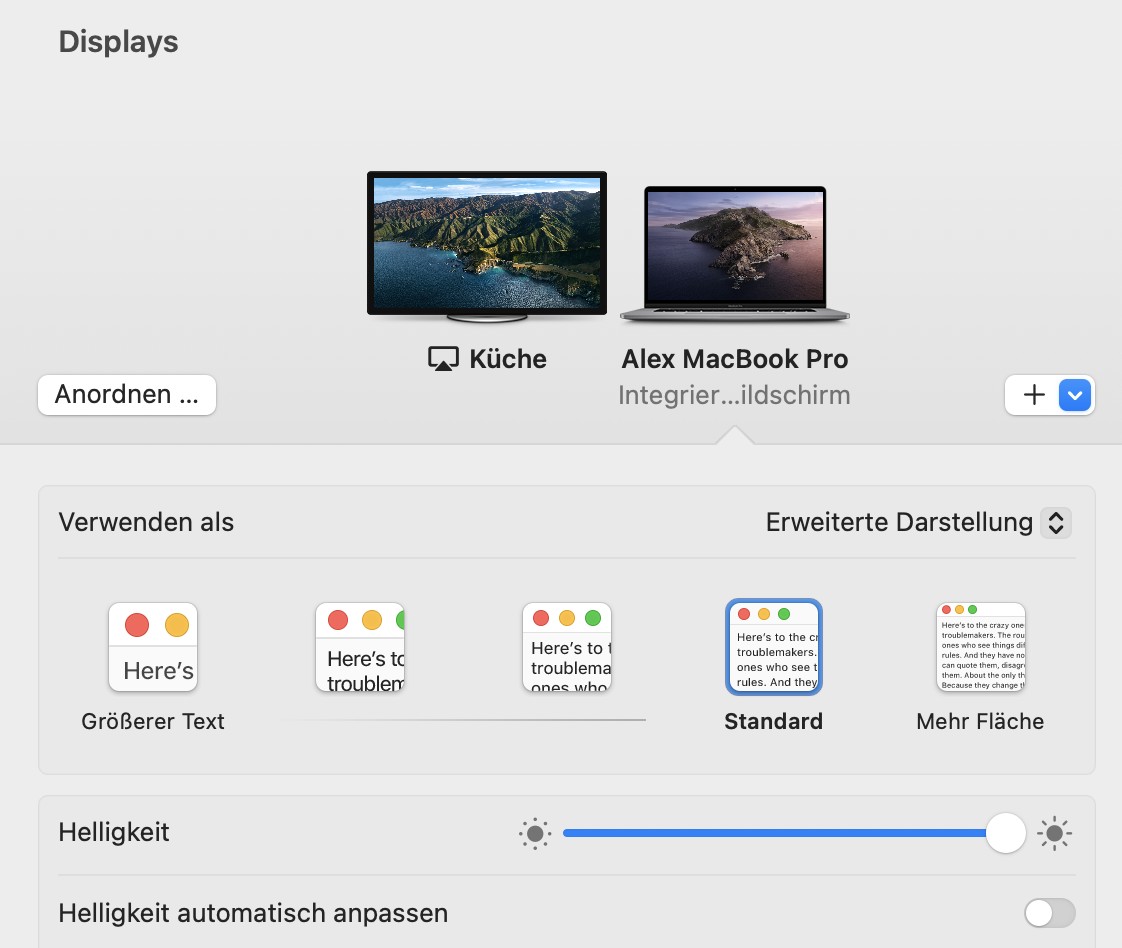This screenshot has height=948, width=1122.
Task: Select the Alex MacBook Pro display thumbnail
Action: pyautogui.click(x=735, y=252)
